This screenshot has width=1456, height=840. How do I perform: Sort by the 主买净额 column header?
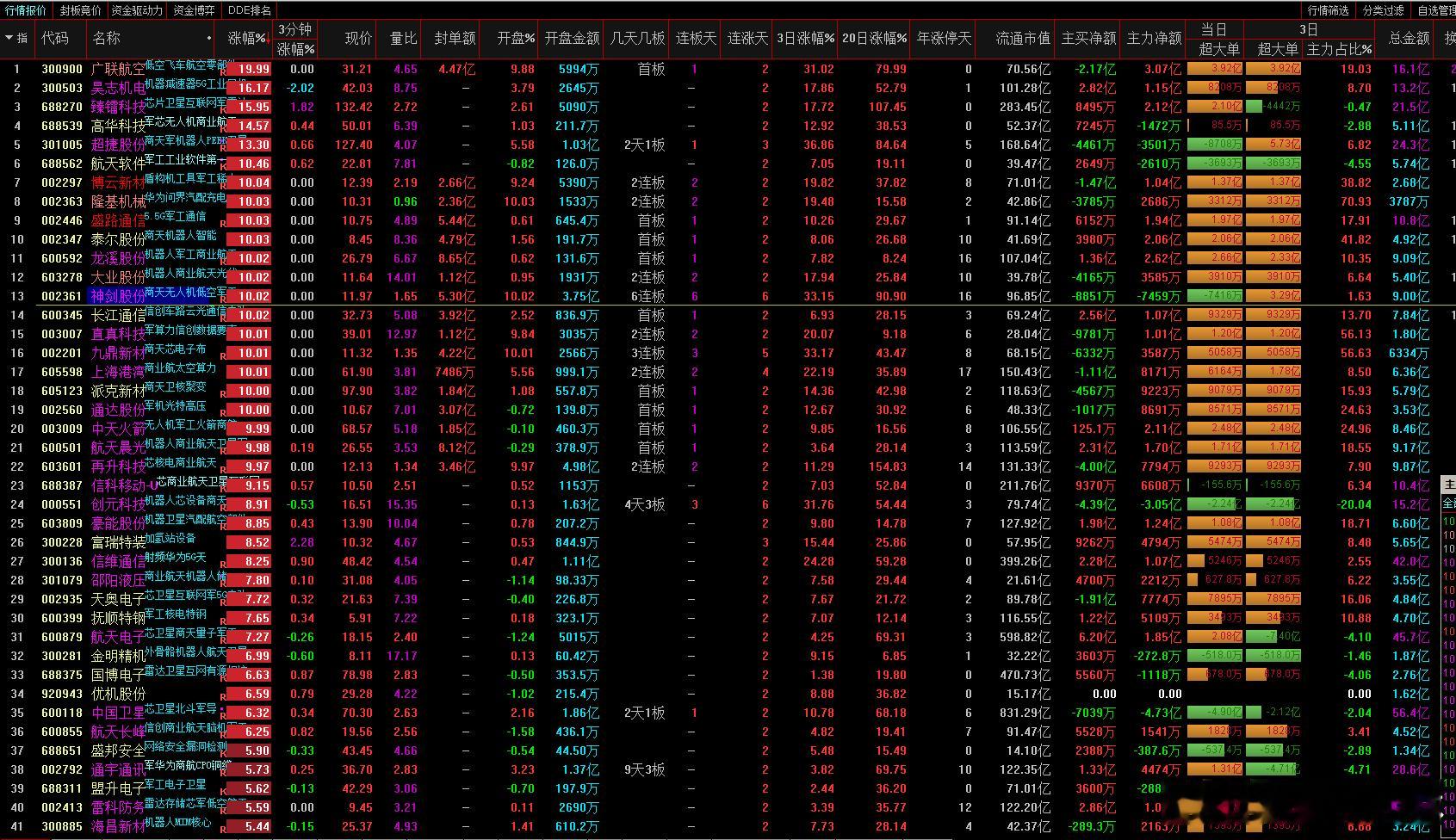point(1089,39)
